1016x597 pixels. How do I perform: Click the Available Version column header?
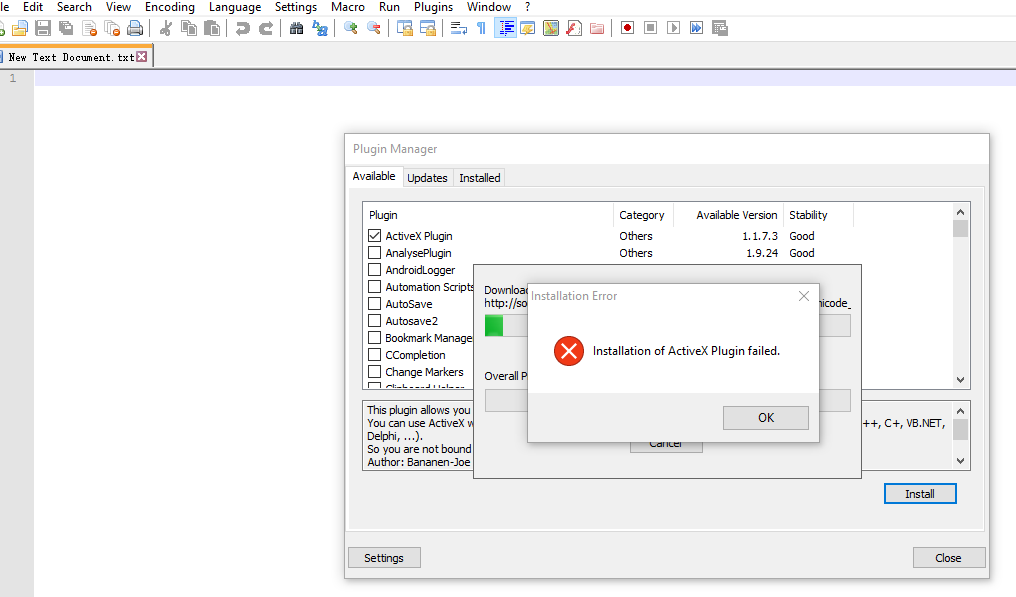point(728,215)
